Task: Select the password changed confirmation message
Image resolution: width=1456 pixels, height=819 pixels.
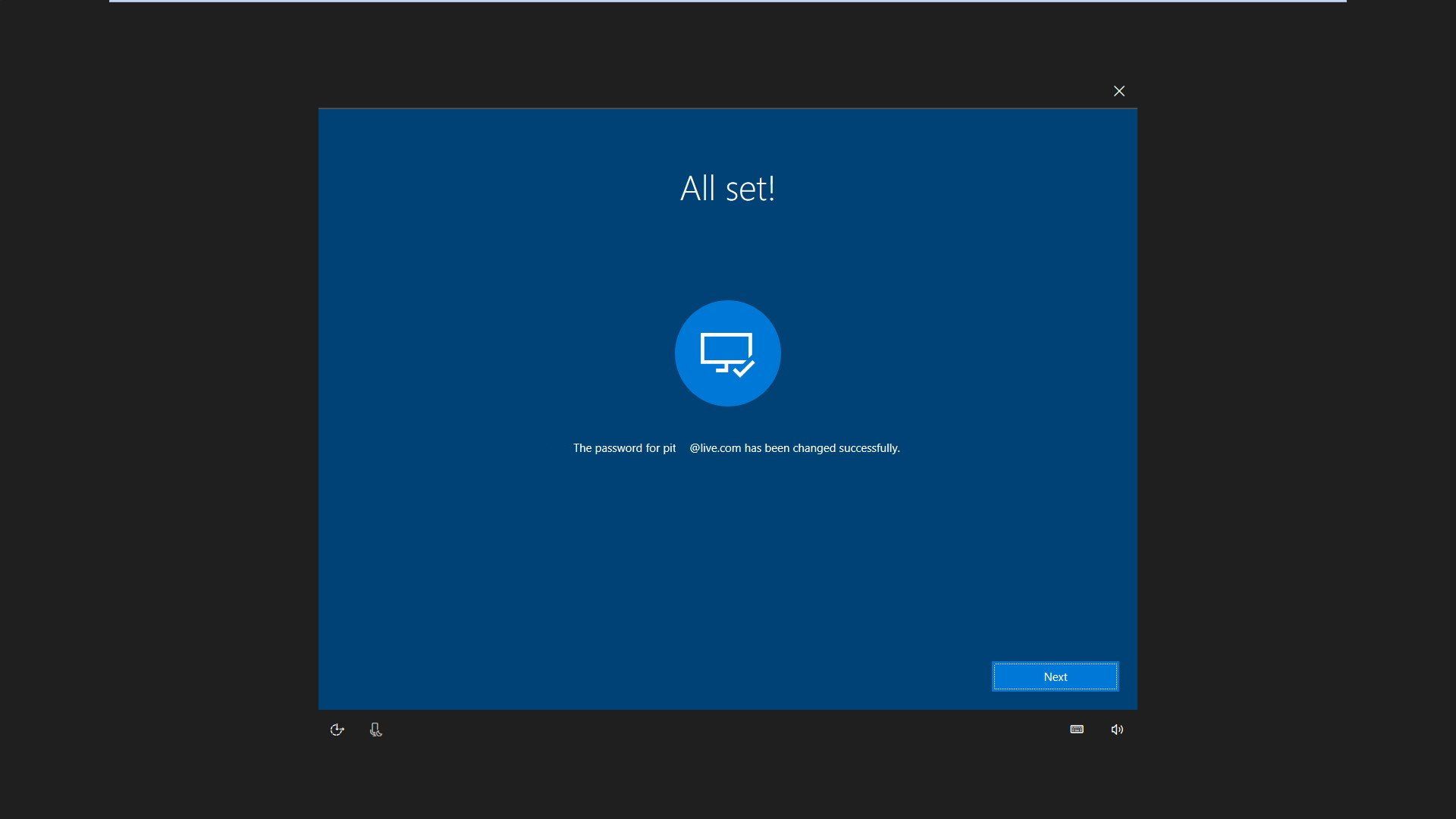Action: point(736,447)
